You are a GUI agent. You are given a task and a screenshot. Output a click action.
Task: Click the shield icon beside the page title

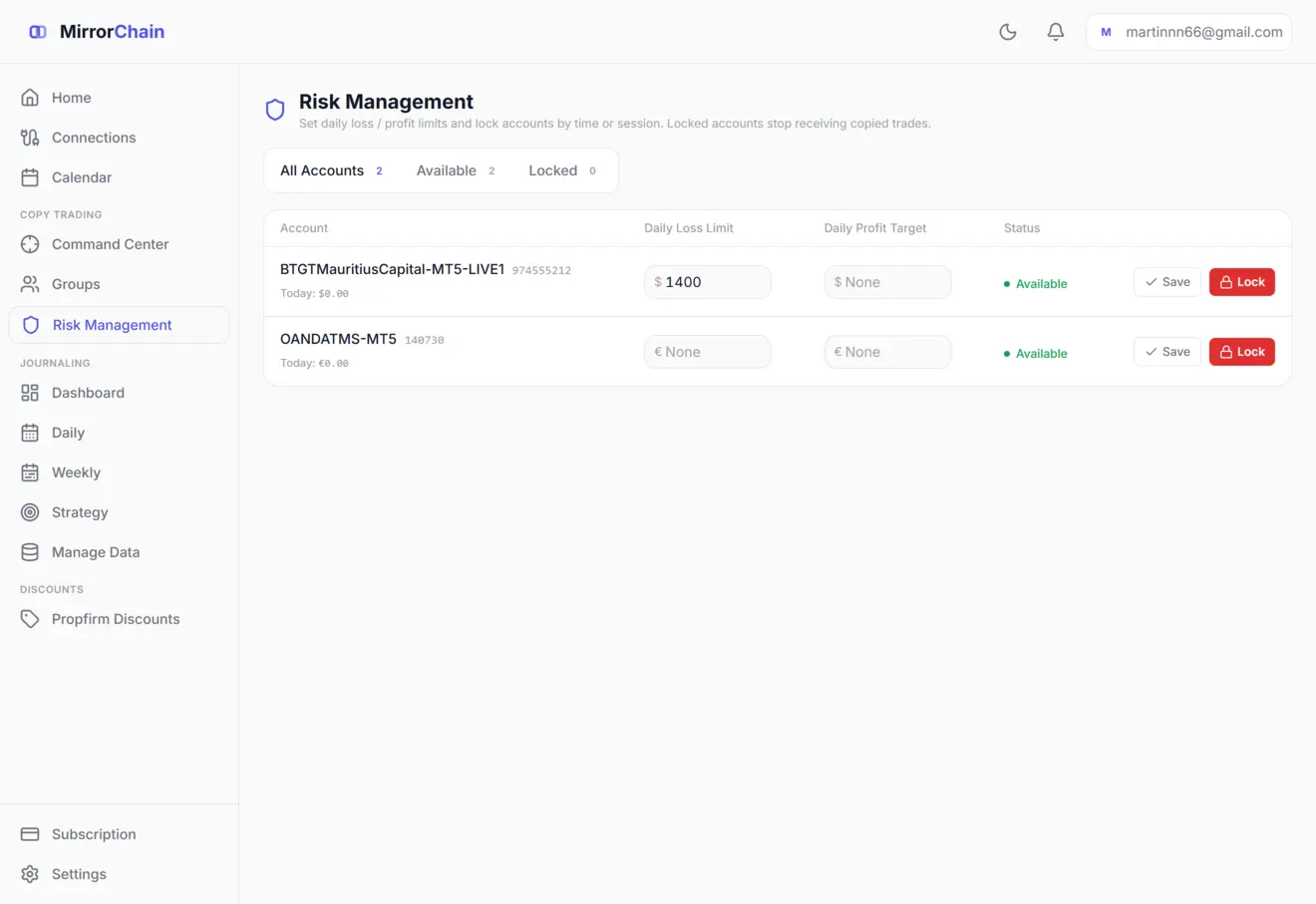click(x=275, y=110)
